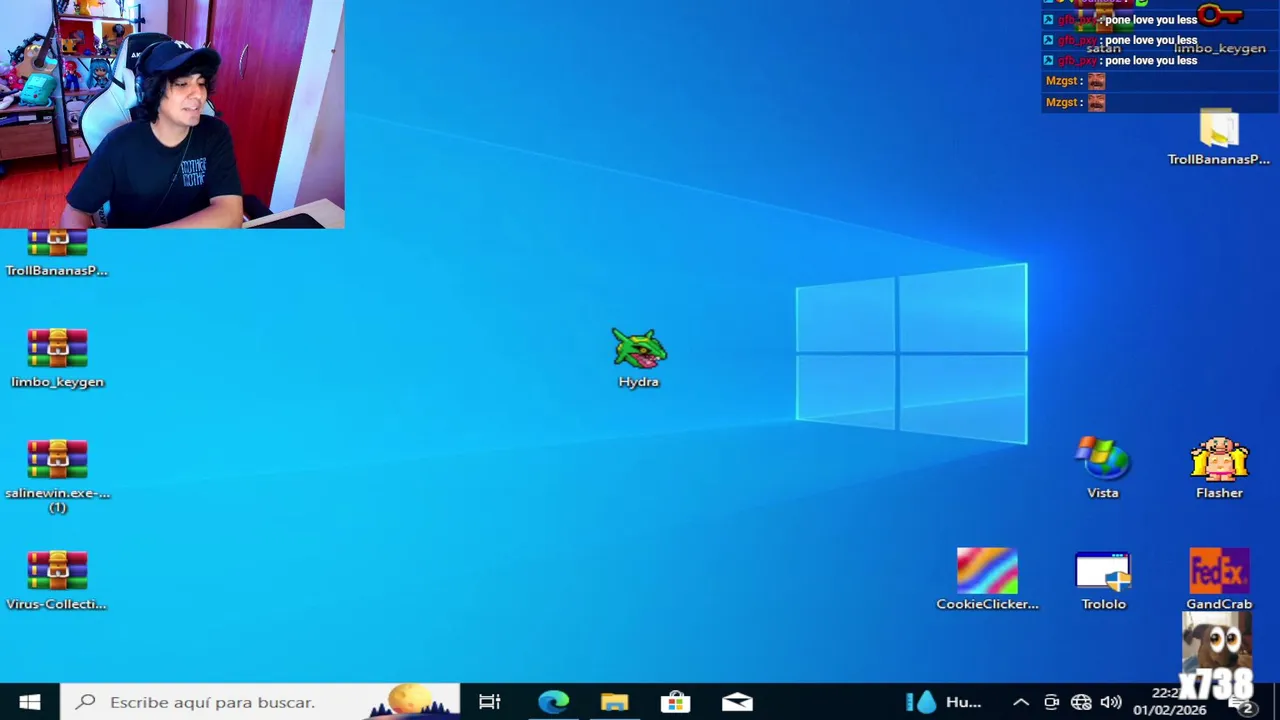Click the 'Escribe aquí para buscar' search box
This screenshot has width=1280, height=720.
(260, 702)
